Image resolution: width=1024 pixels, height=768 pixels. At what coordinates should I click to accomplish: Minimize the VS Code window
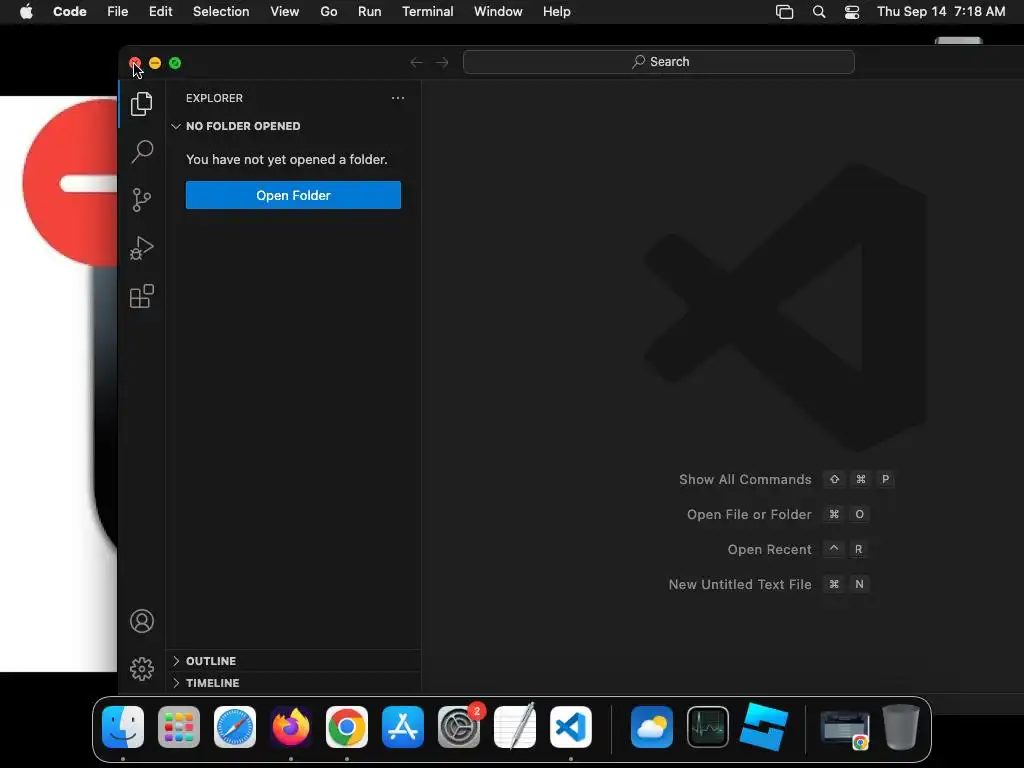pyautogui.click(x=155, y=63)
